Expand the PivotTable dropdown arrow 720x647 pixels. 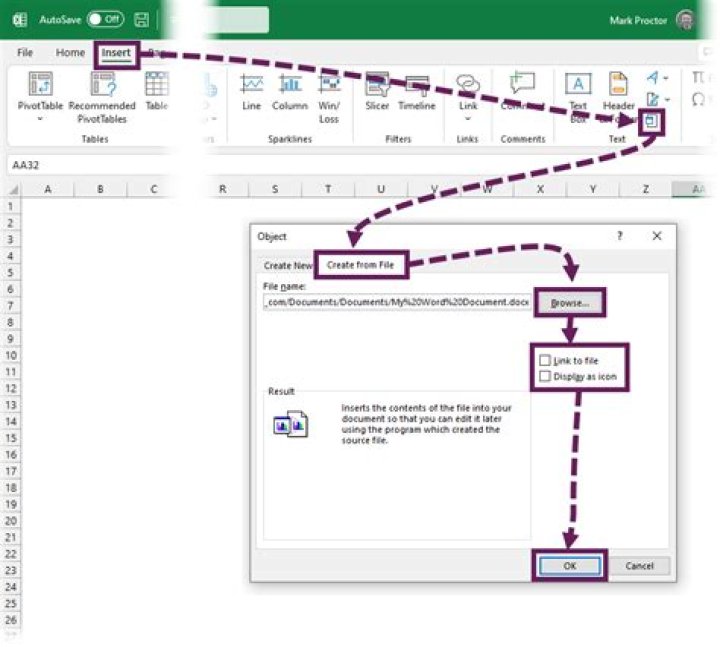(x=40, y=118)
